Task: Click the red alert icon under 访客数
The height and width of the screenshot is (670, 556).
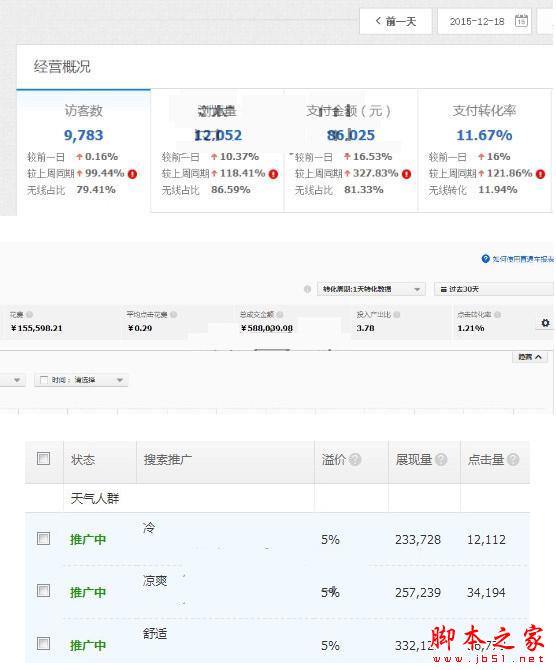Action: [x=132, y=174]
